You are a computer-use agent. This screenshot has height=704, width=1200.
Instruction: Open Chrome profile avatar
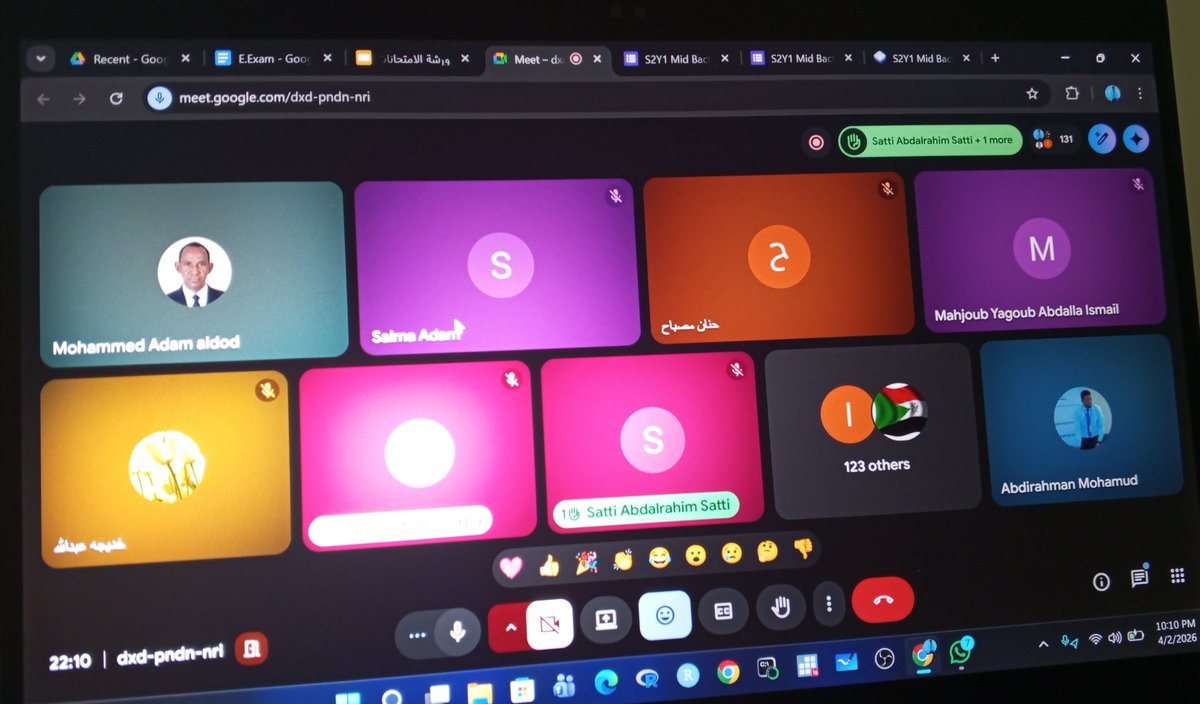(x=1112, y=94)
